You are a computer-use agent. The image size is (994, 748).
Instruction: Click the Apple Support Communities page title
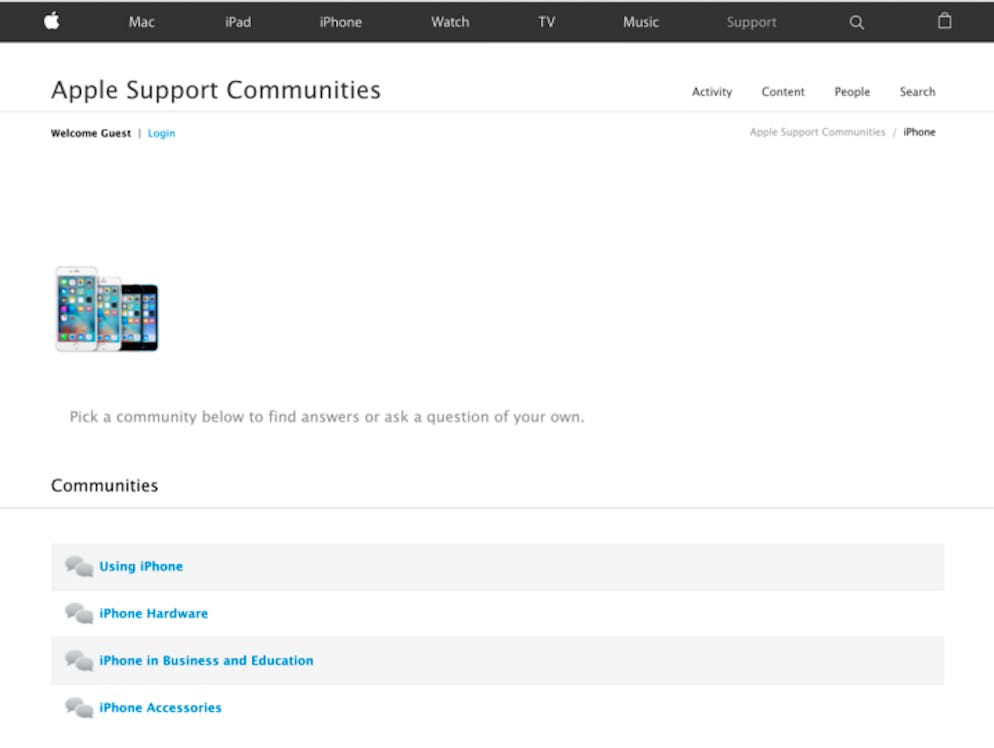tap(216, 90)
